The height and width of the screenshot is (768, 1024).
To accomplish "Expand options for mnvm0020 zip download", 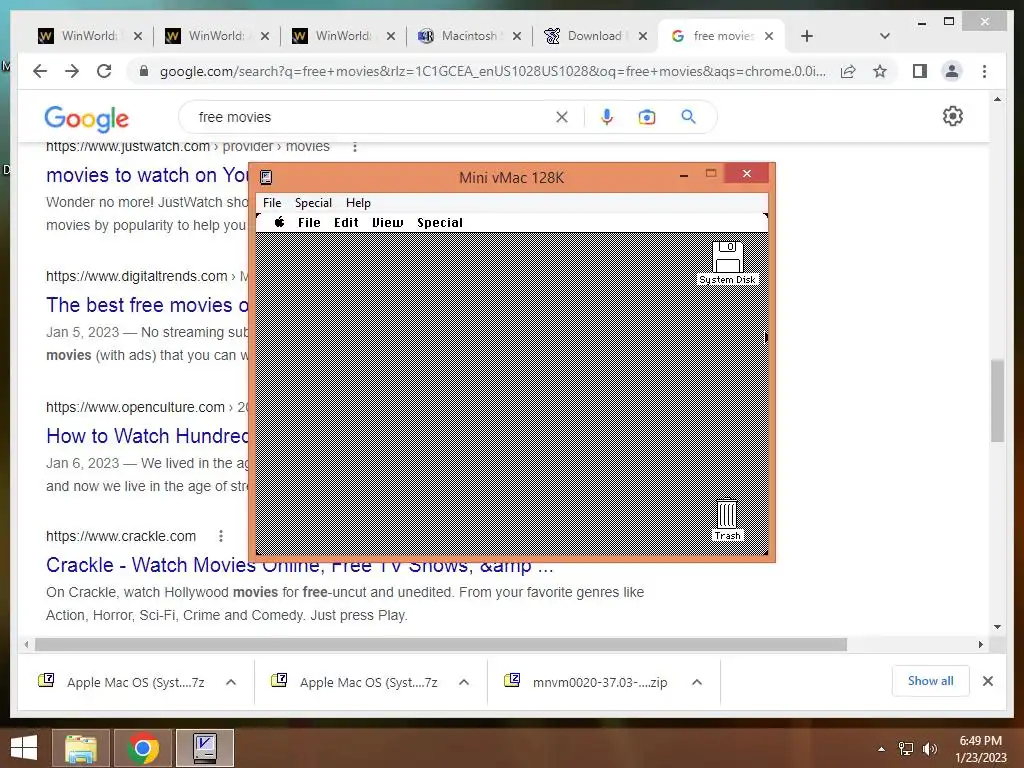I will (697, 682).
